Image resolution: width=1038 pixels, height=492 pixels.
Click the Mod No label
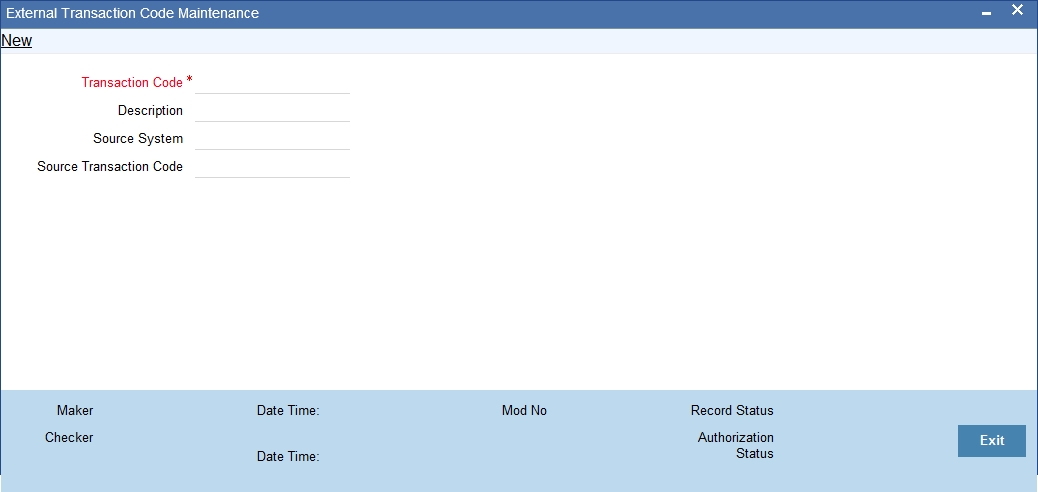click(524, 411)
